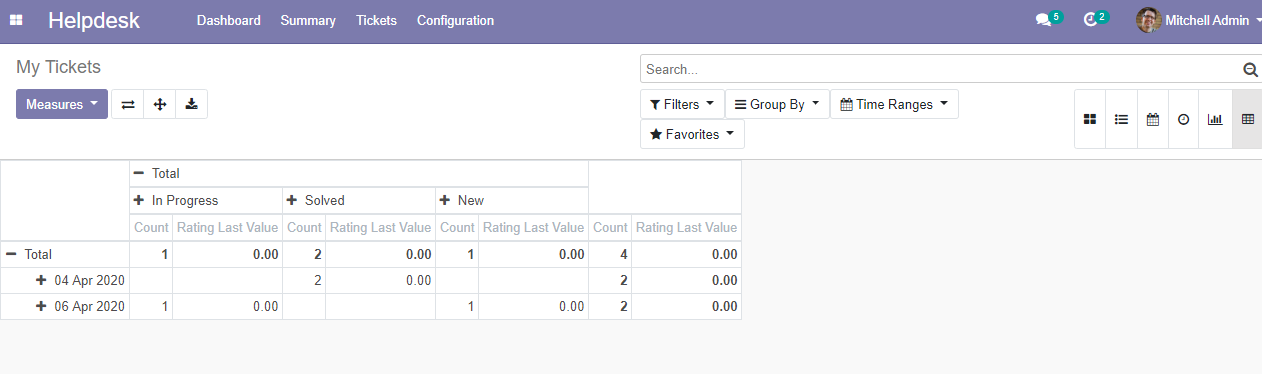
Task: Click in the Search field
Action: 940,69
